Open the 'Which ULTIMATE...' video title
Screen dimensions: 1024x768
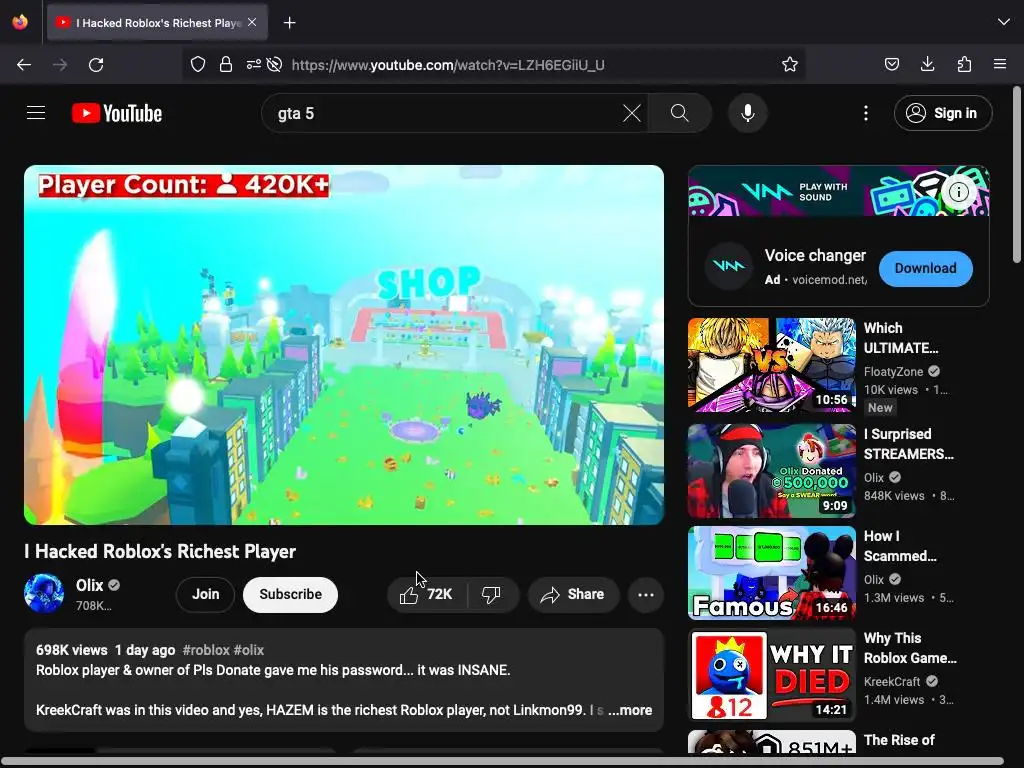click(901, 338)
